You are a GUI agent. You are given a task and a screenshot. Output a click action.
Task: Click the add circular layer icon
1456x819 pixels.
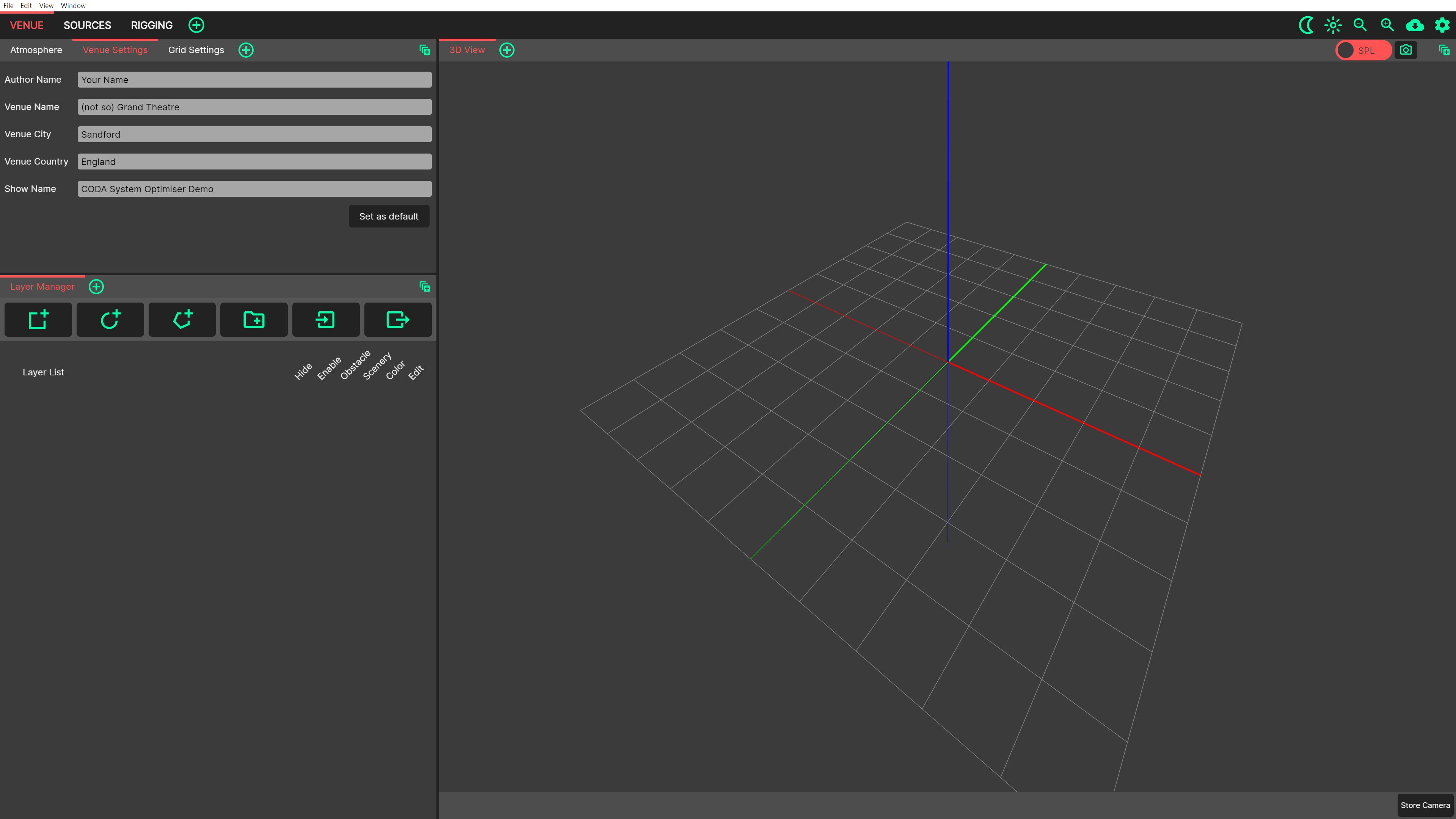pos(110,319)
